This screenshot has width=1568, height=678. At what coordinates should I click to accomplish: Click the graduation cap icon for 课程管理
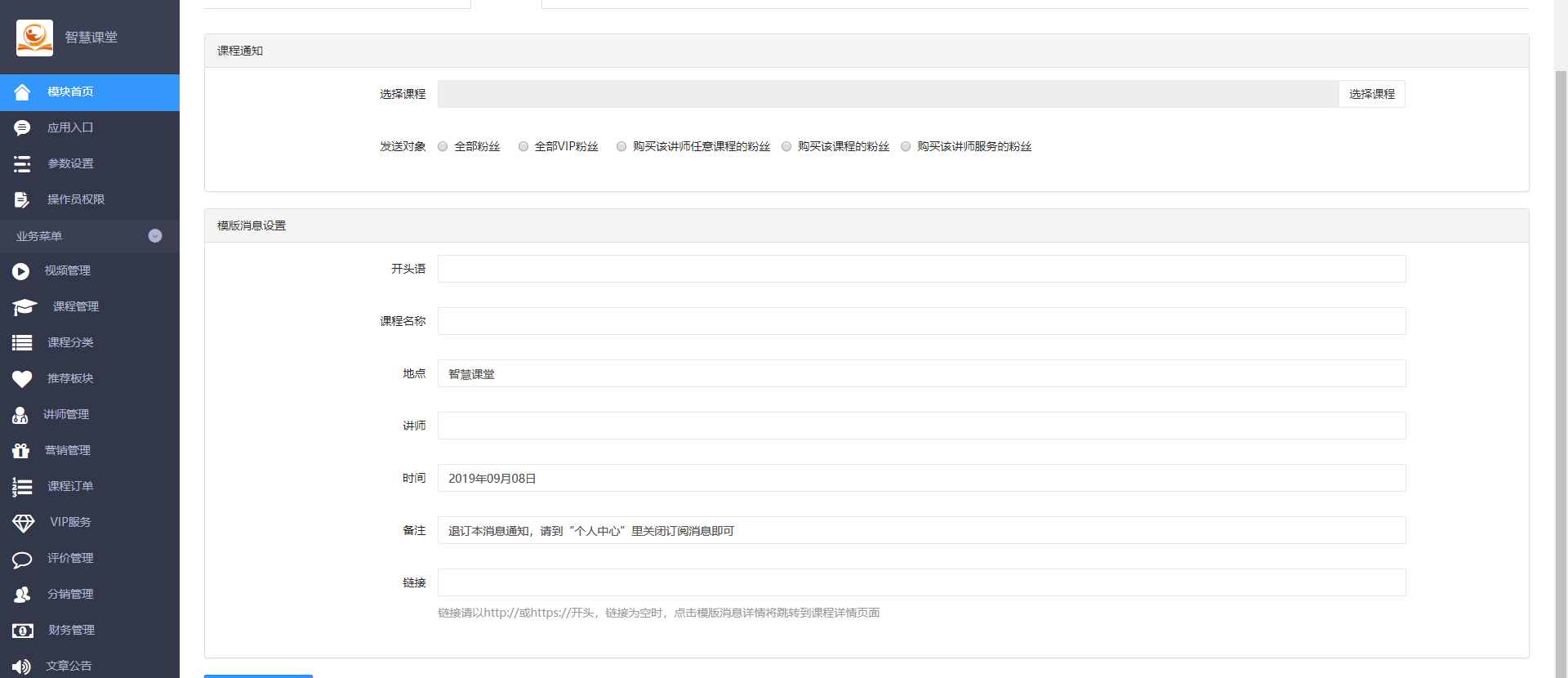(24, 307)
